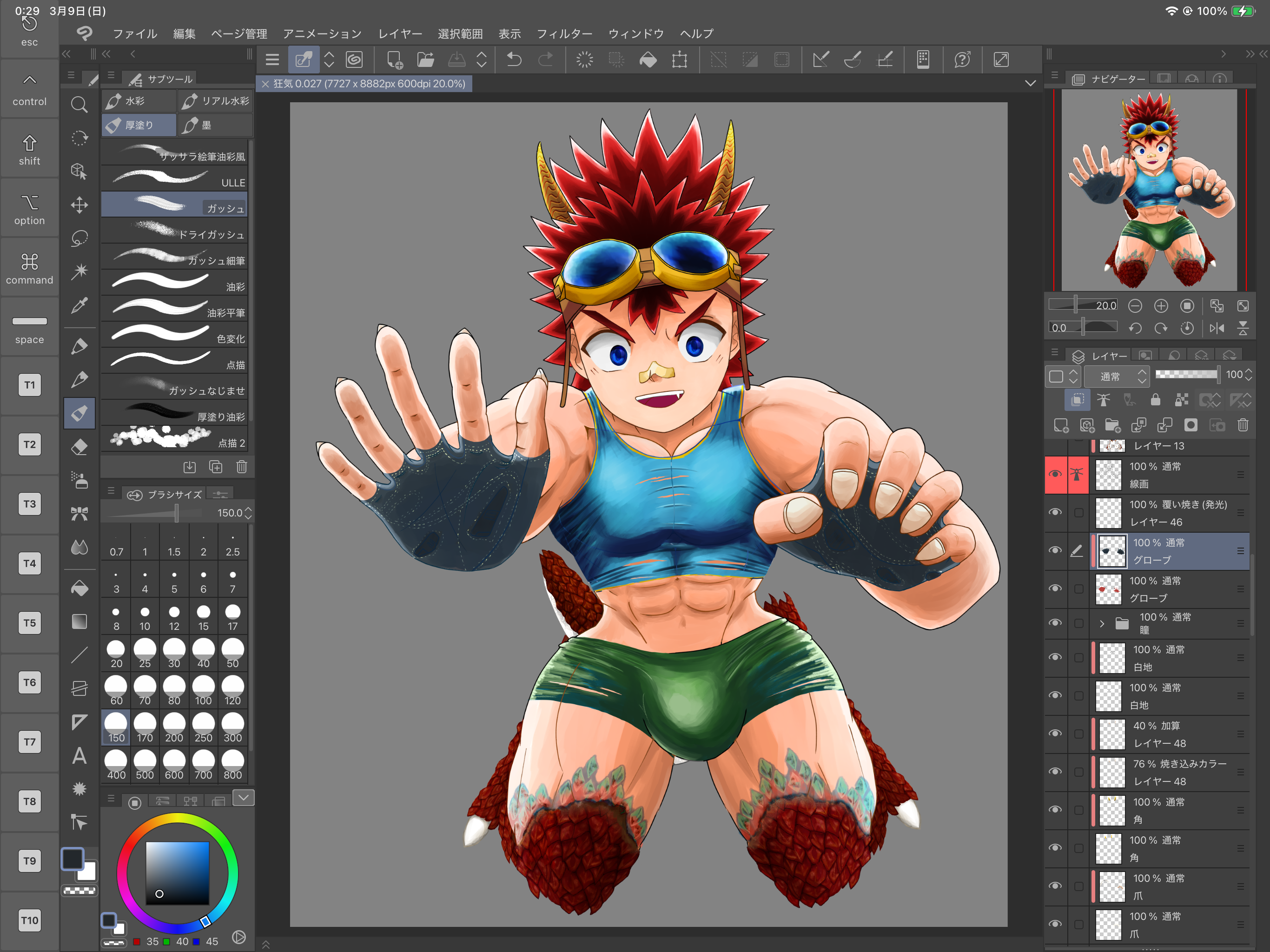This screenshot has width=1270, height=952.
Task: Select the Lasso selection tool
Action: 79,238
